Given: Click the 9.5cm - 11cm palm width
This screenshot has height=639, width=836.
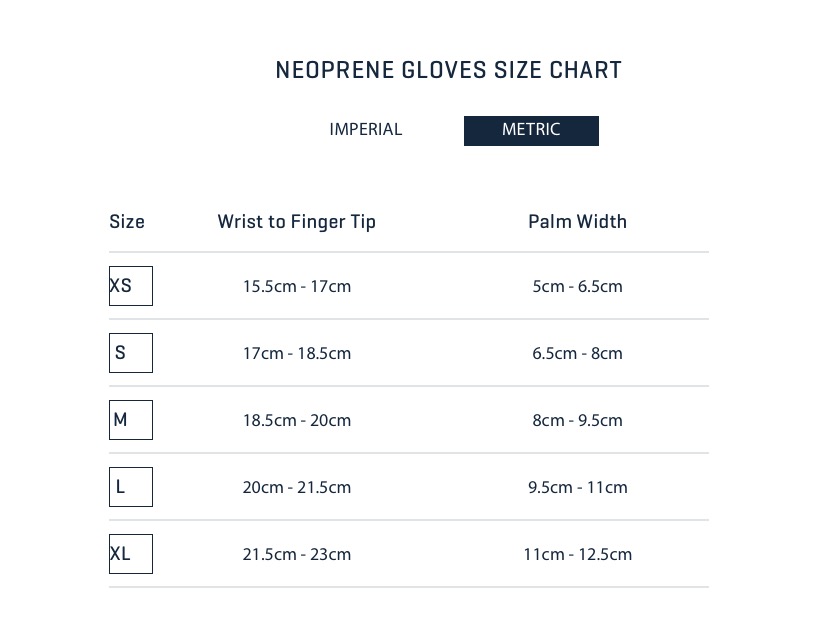Looking at the screenshot, I should (577, 488).
